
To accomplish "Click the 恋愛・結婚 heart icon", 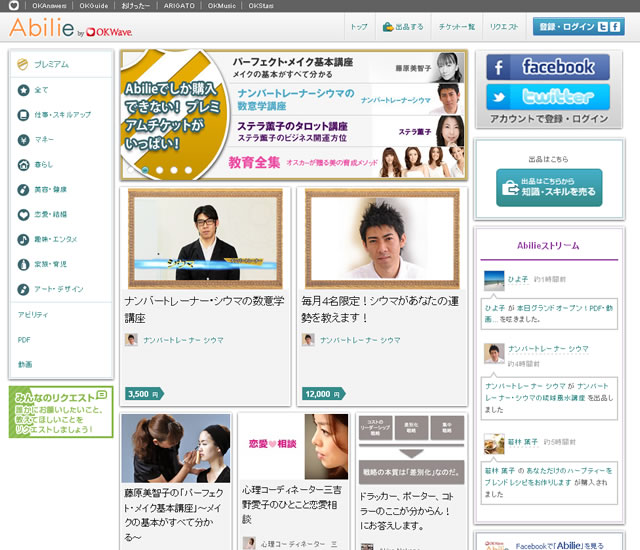I will (x=23, y=214).
